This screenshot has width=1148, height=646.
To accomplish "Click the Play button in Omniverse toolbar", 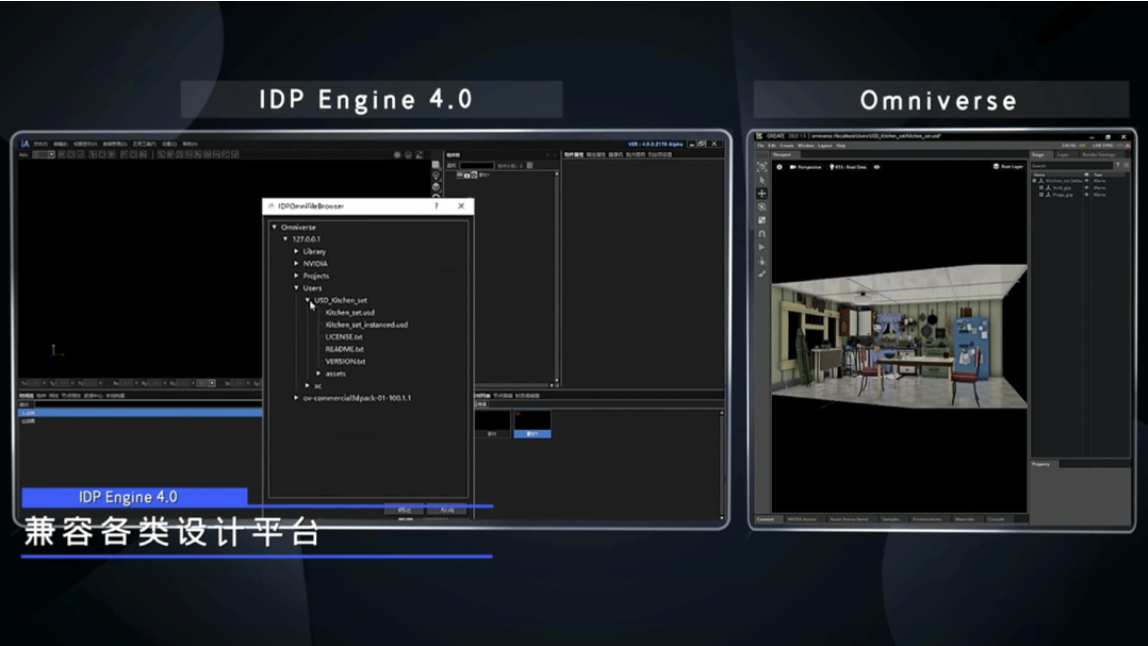I will [762, 248].
